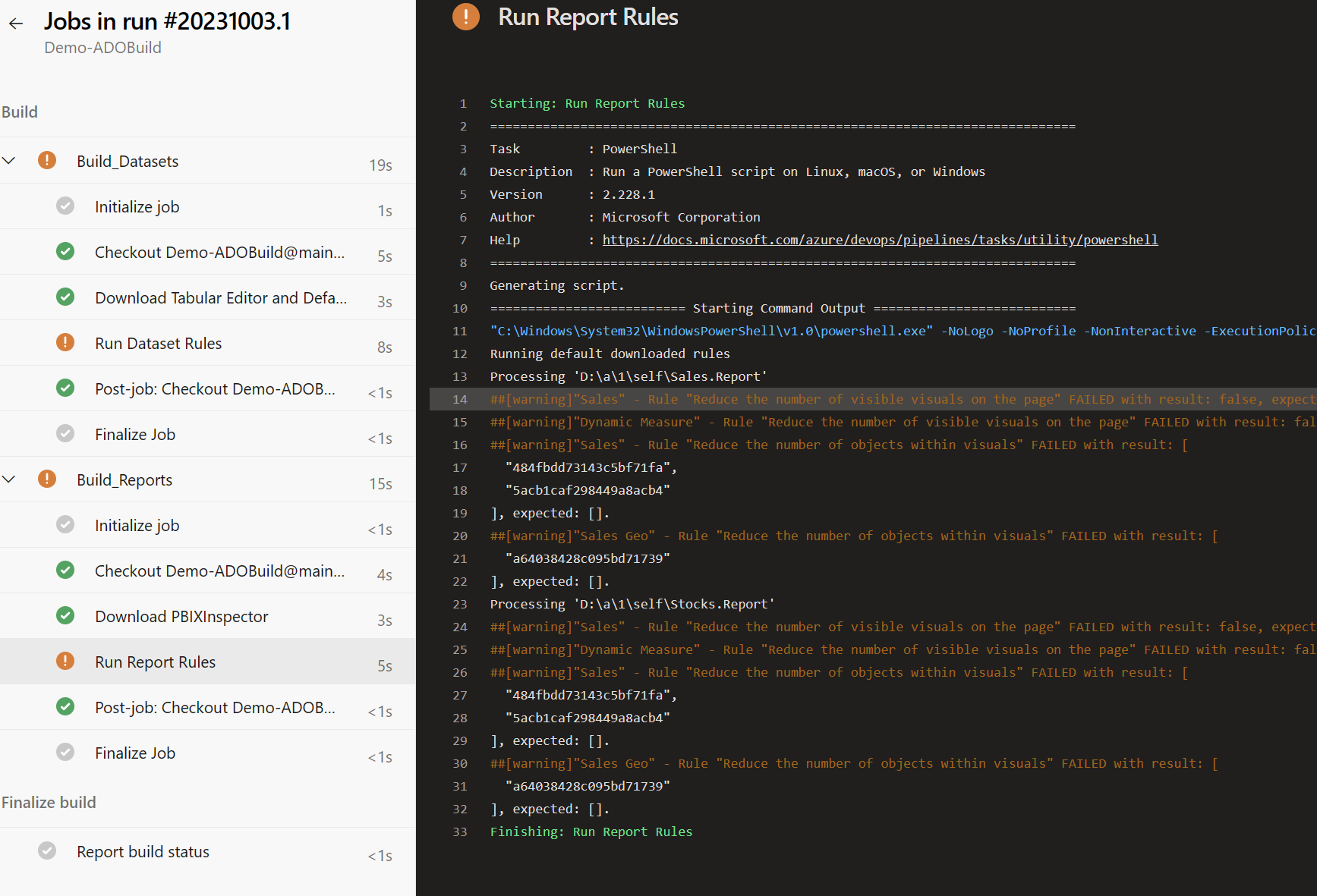Viewport: 1317px width, 896px height.
Task: Select the Download PBIXInspector step
Action: pos(181,616)
